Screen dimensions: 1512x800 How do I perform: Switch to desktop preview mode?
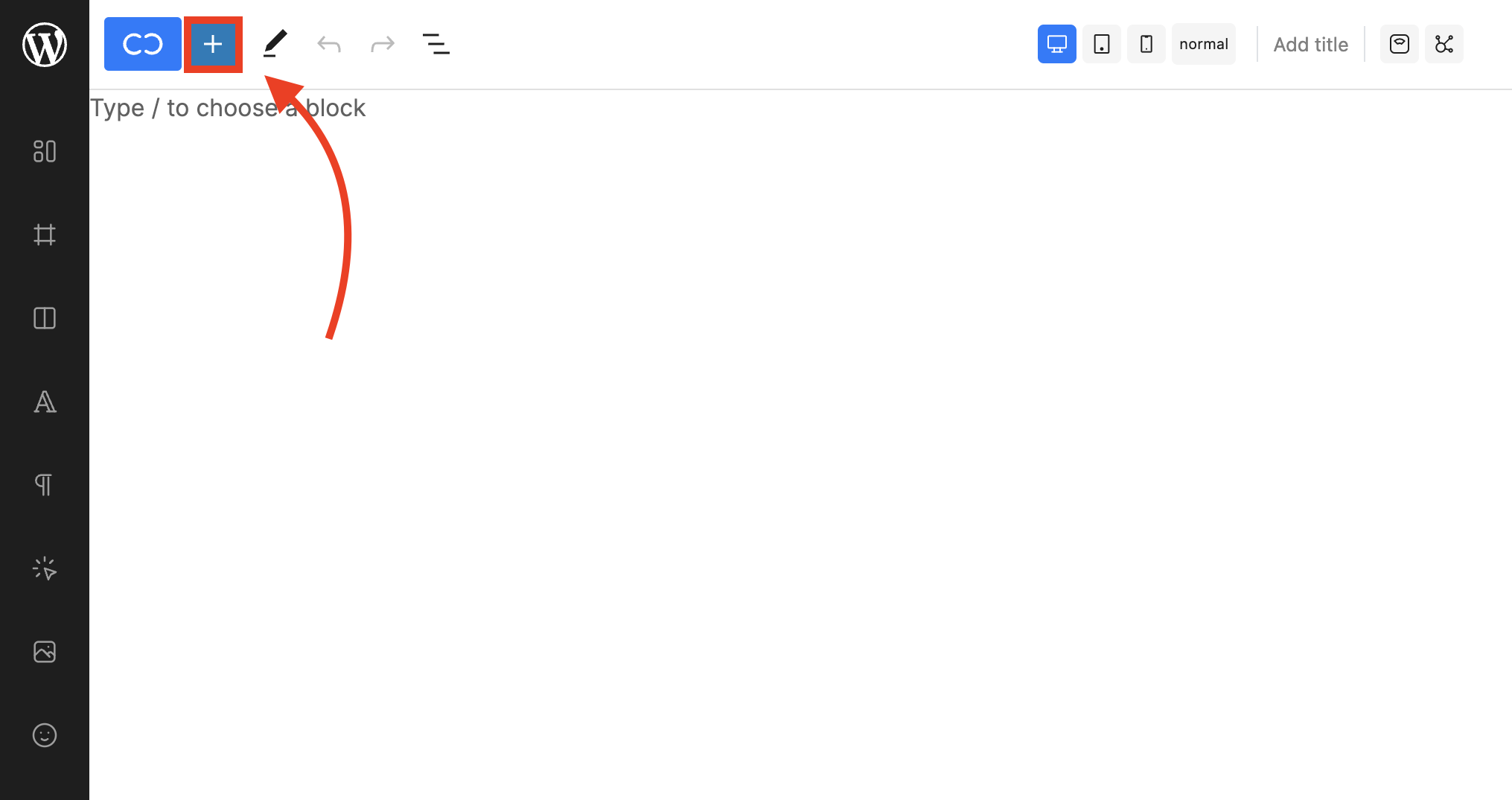pyautogui.click(x=1056, y=44)
